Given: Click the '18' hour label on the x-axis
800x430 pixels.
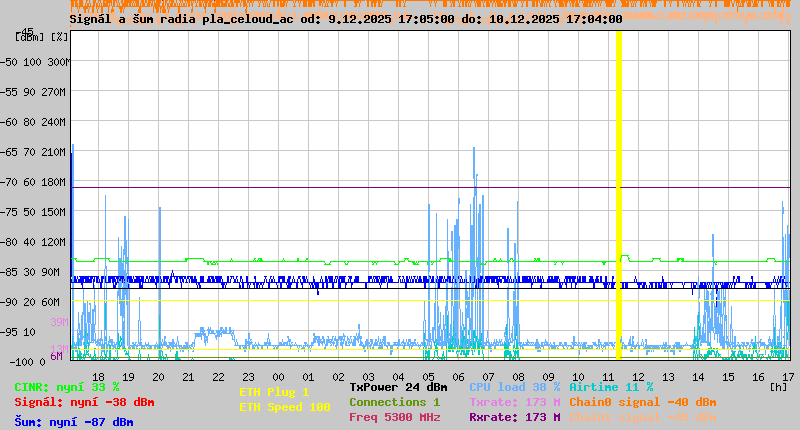Looking at the screenshot, I should (98, 377).
